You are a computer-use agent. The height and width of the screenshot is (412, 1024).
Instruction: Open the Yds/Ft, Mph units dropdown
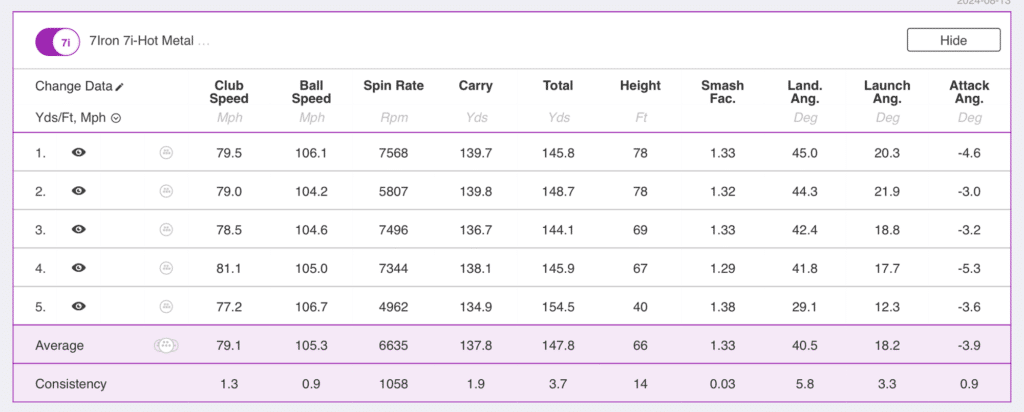tap(116, 118)
